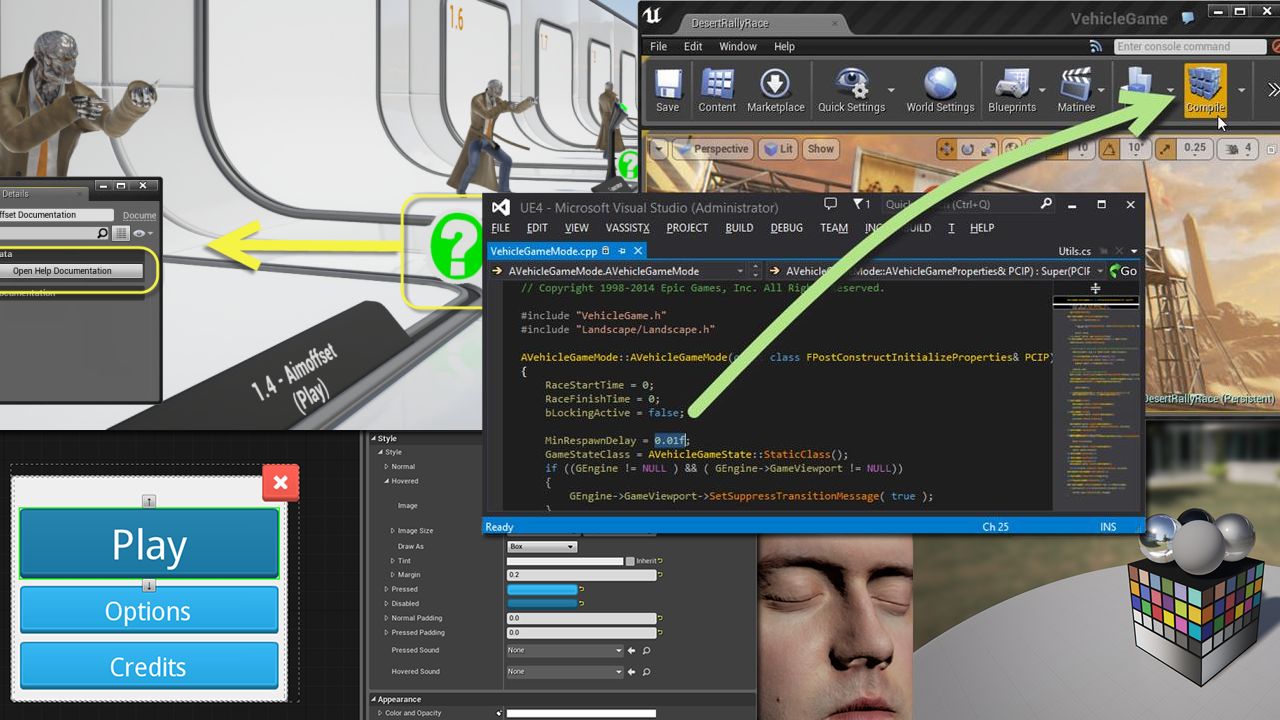The height and width of the screenshot is (720, 1280).
Task: Click the source control feed icon
Action: point(1097,46)
